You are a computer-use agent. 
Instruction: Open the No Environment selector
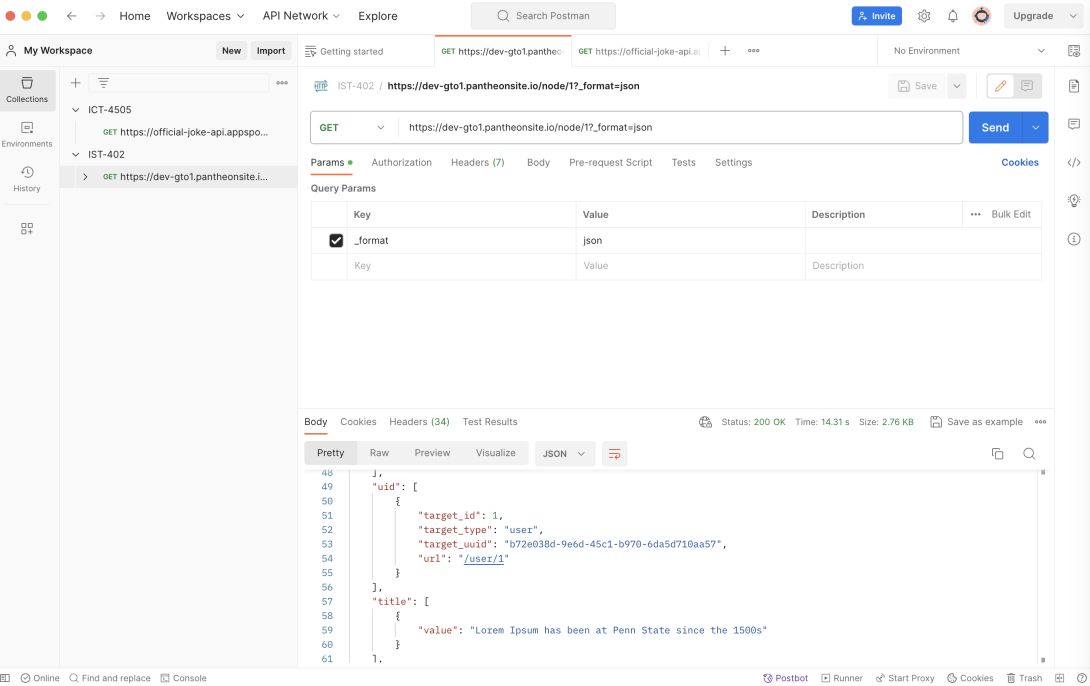968,51
